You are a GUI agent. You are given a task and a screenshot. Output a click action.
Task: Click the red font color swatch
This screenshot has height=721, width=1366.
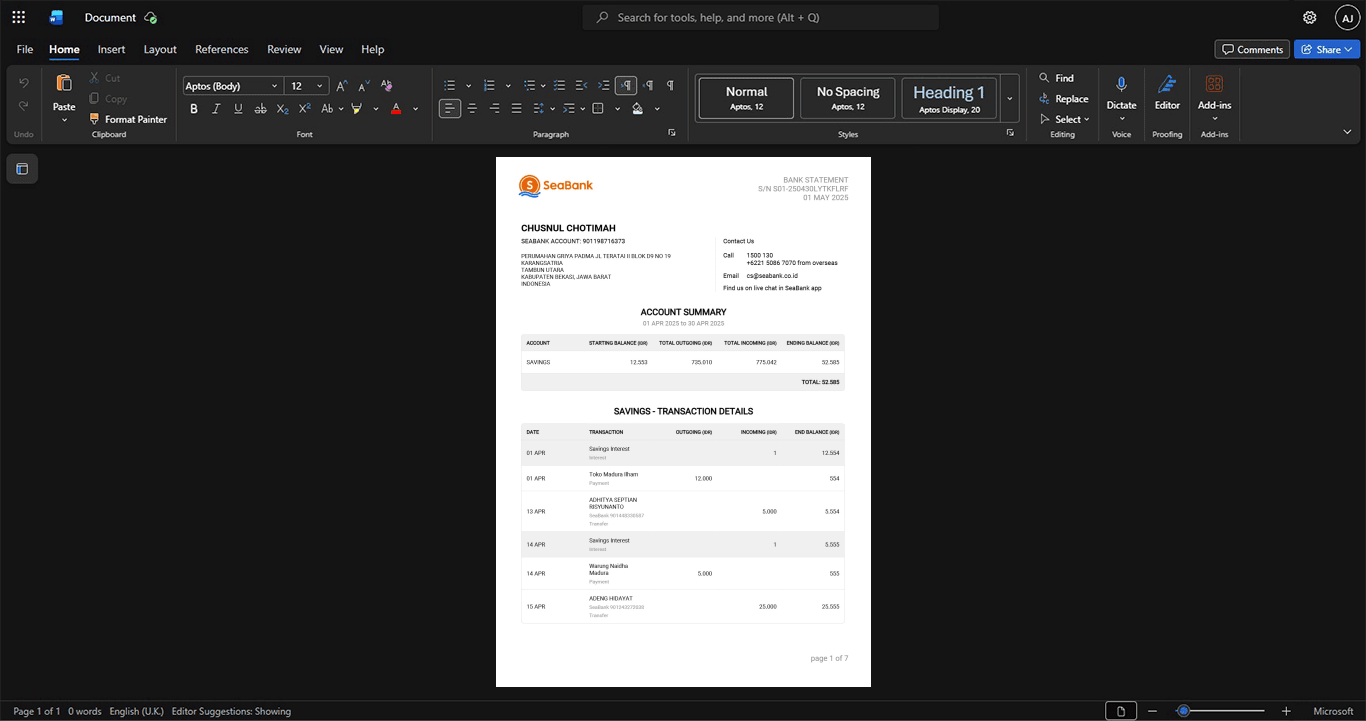[x=396, y=109]
